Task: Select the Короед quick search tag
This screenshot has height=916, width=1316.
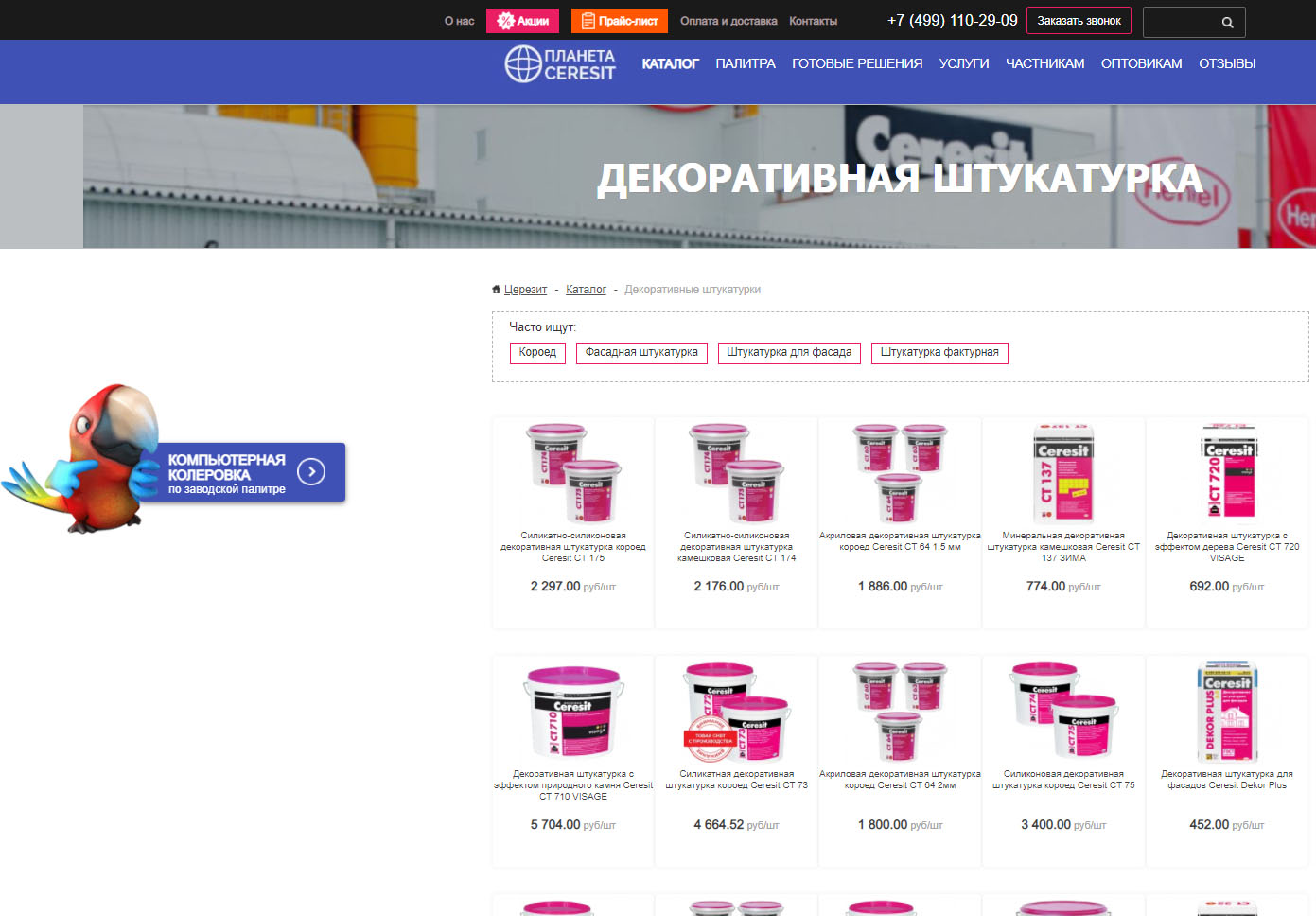Action: click(537, 352)
